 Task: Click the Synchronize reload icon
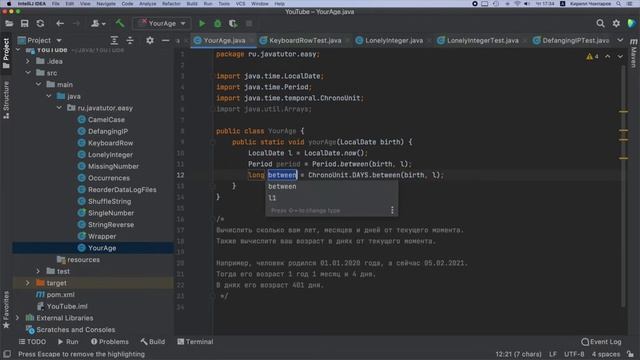(x=40, y=24)
